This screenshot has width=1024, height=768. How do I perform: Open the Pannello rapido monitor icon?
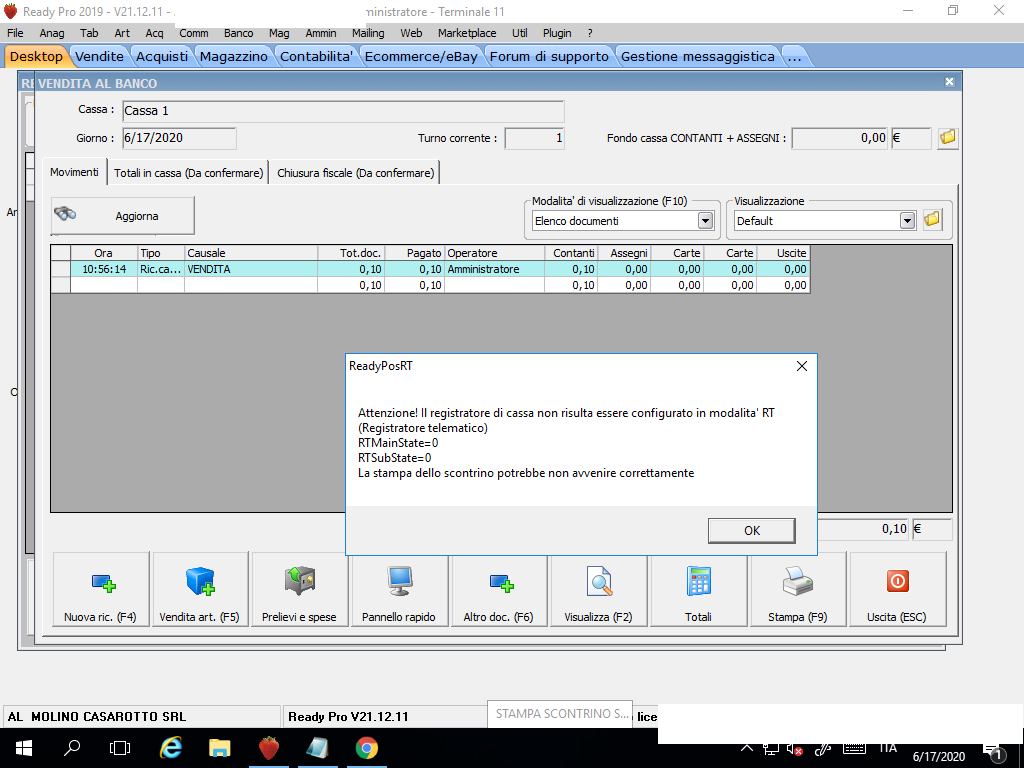(x=399, y=581)
